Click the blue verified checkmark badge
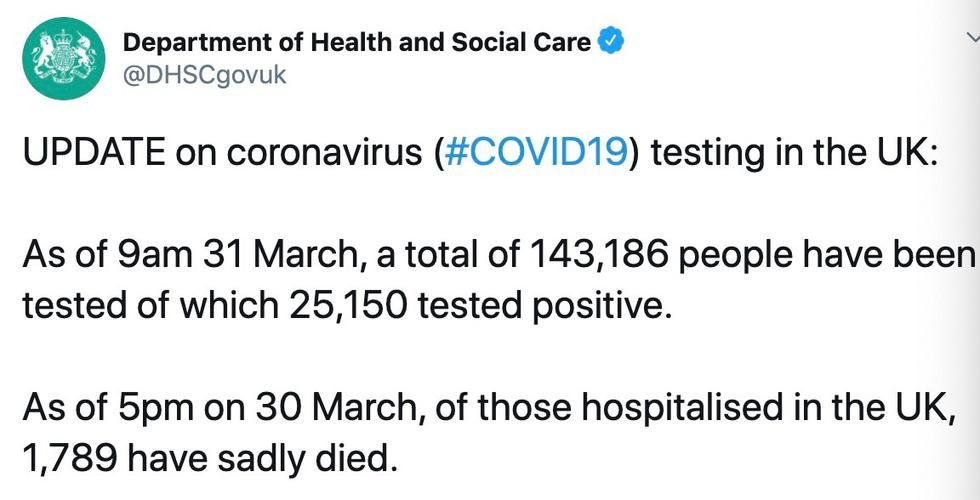 (611, 42)
